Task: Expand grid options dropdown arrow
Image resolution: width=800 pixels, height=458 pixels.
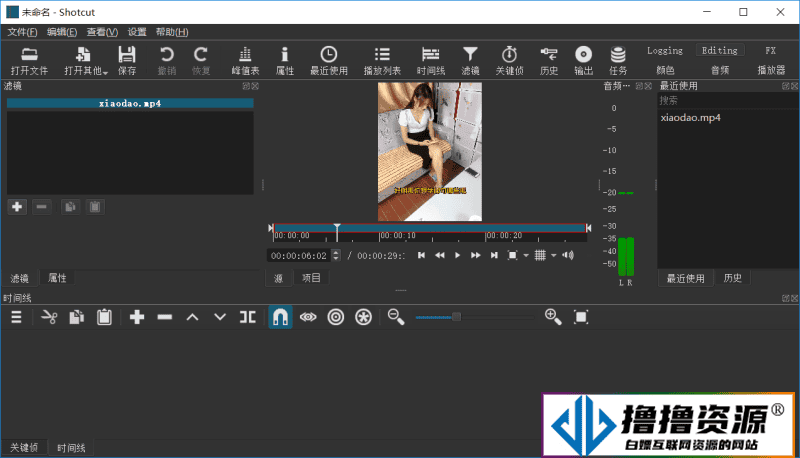Action: pos(554,256)
